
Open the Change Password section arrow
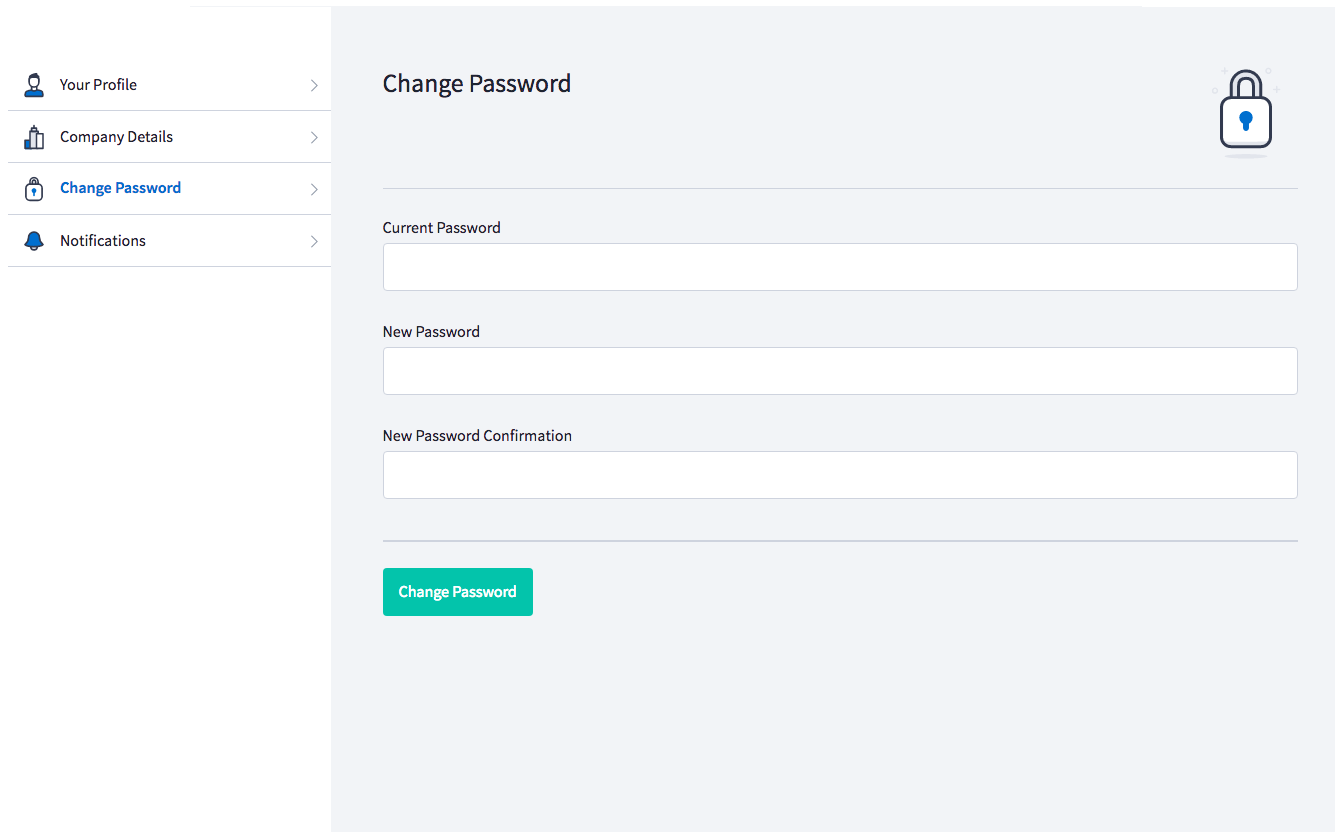tap(314, 188)
